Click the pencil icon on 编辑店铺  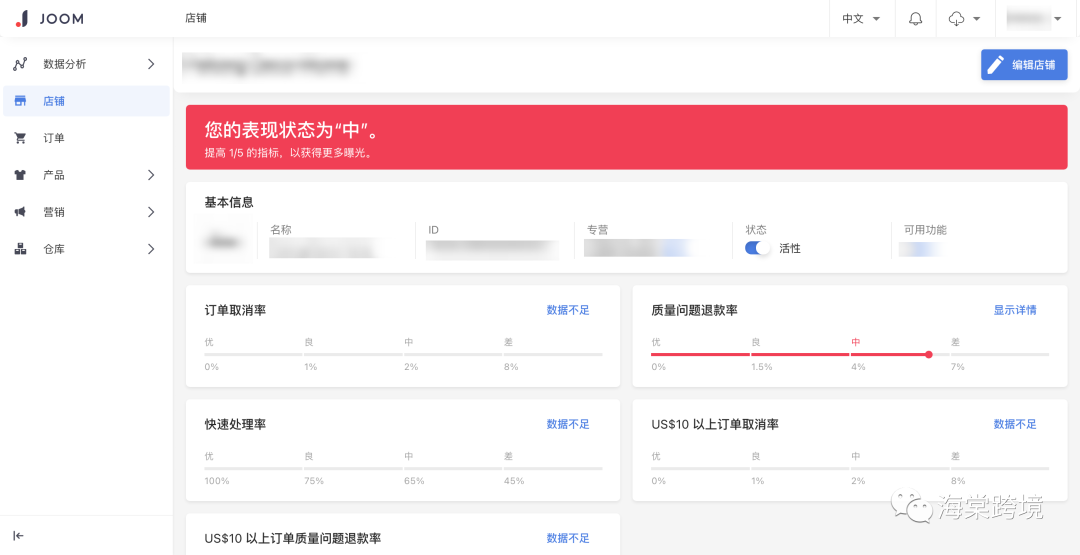click(x=996, y=65)
